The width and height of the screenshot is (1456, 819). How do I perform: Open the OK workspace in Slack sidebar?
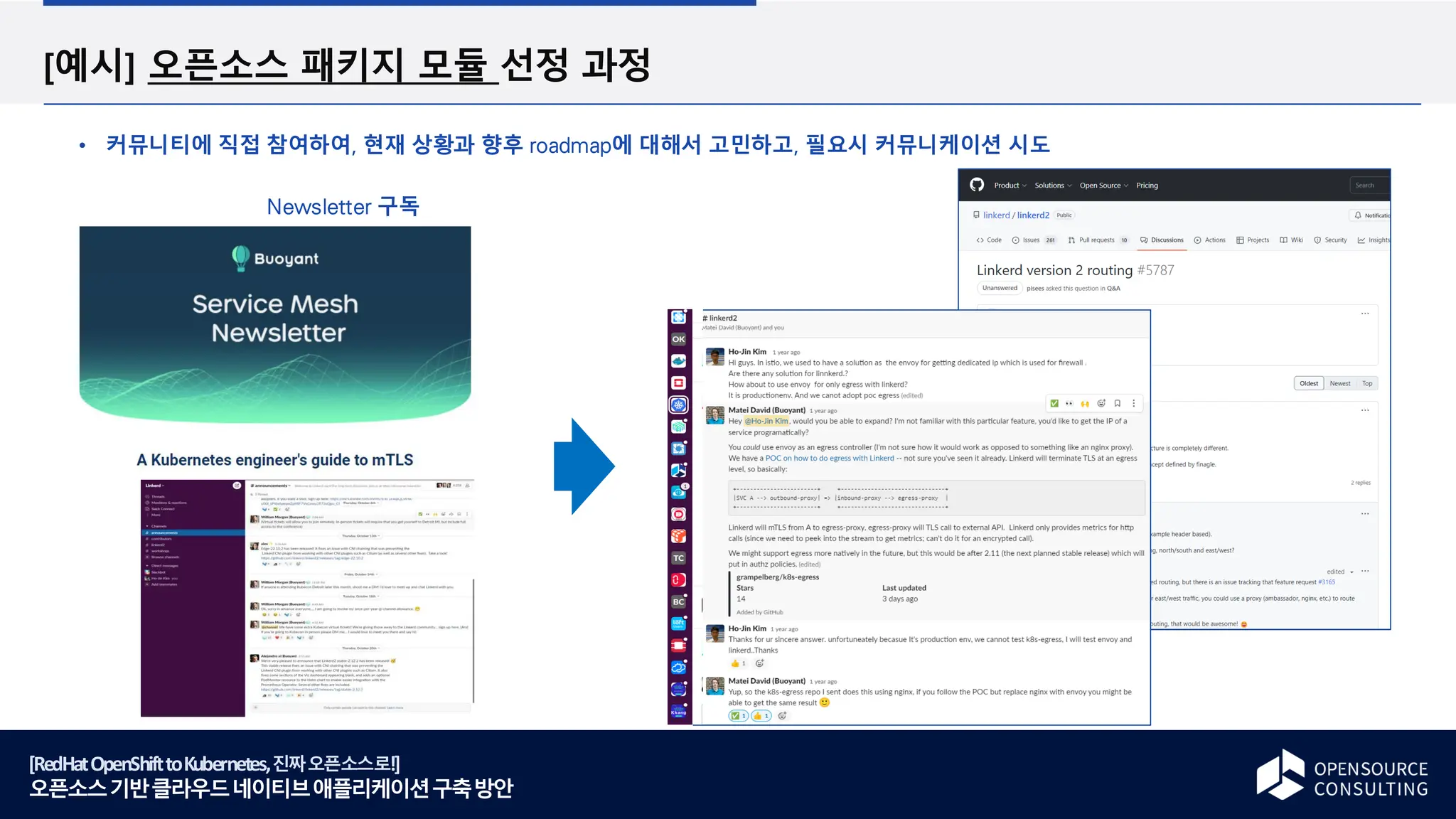[679, 339]
